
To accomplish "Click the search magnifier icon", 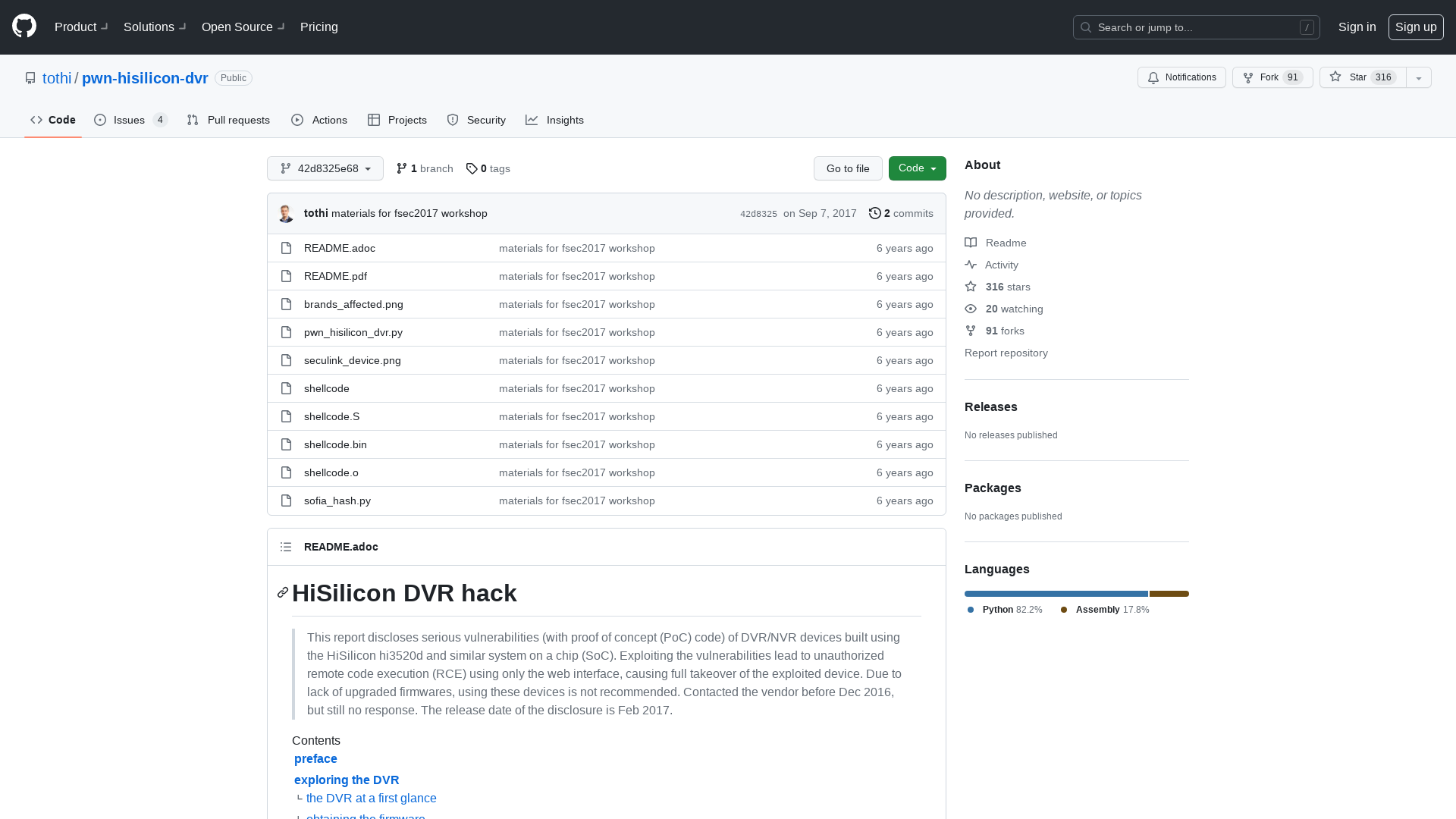I will [1086, 27].
